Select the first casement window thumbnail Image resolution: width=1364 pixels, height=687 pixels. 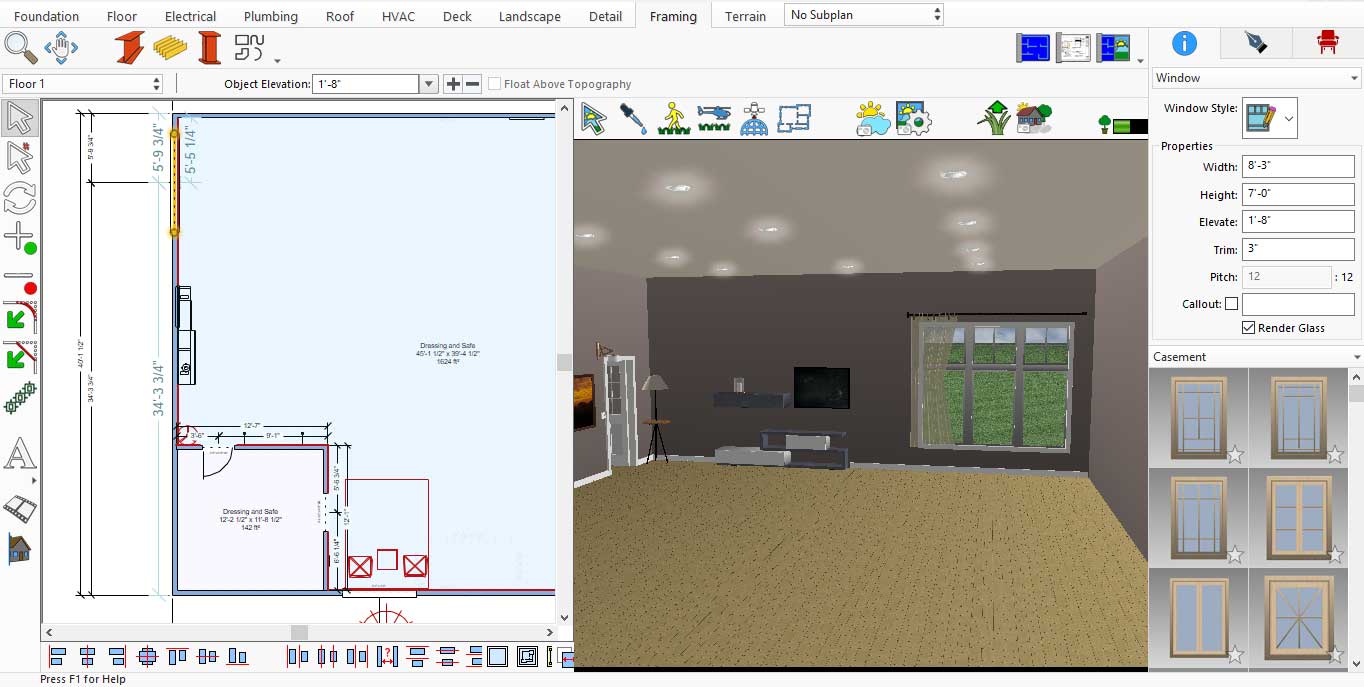coord(1198,416)
